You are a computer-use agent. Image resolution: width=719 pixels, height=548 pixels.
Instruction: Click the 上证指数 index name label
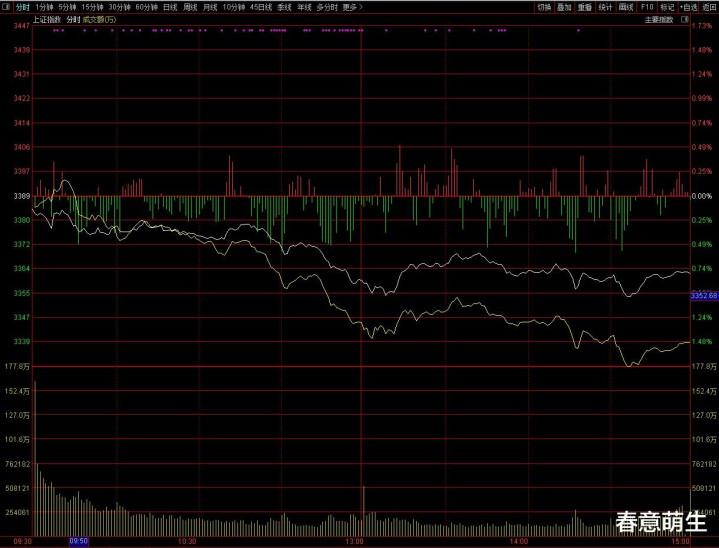[46, 20]
